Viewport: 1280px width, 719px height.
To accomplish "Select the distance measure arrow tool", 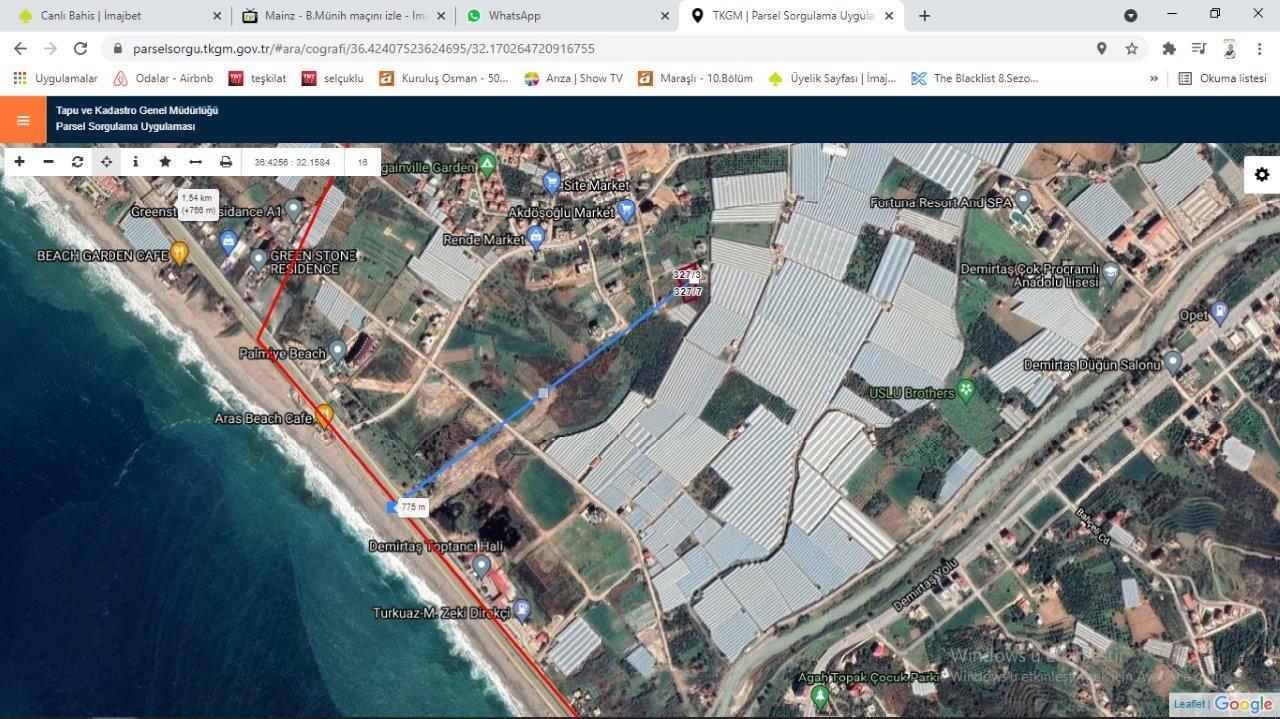I will tap(195, 161).
